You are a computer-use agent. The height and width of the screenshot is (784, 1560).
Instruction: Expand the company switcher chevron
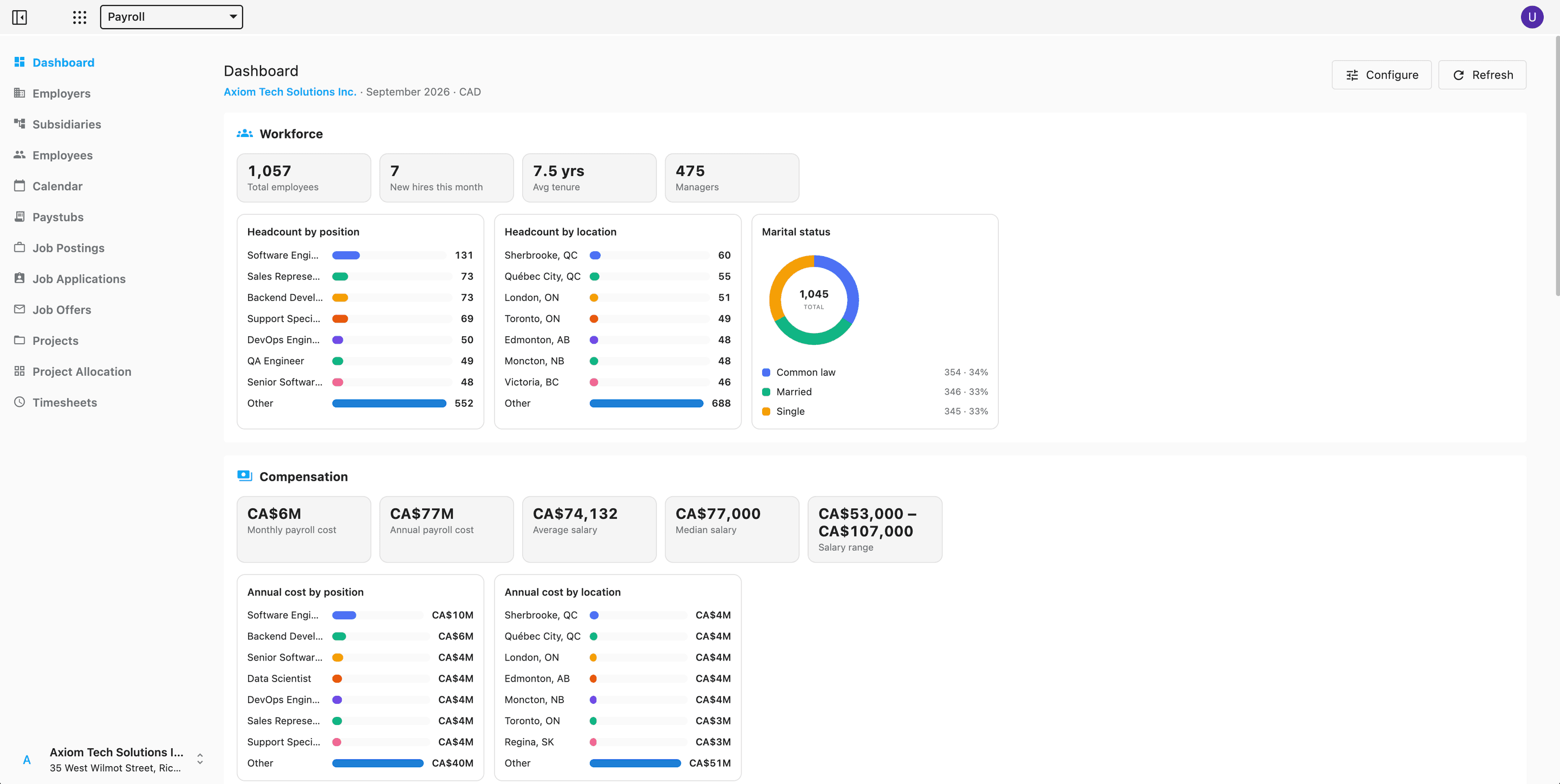point(200,759)
